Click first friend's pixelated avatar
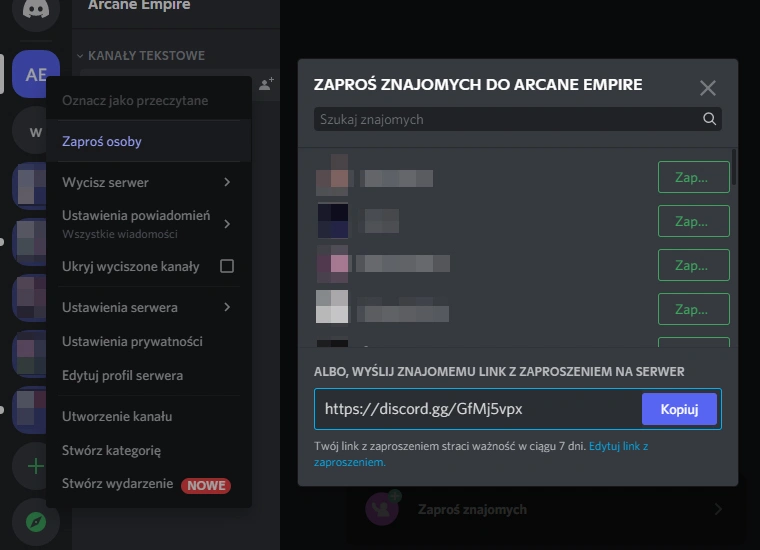Screen dimensions: 760x550 pos(332,177)
